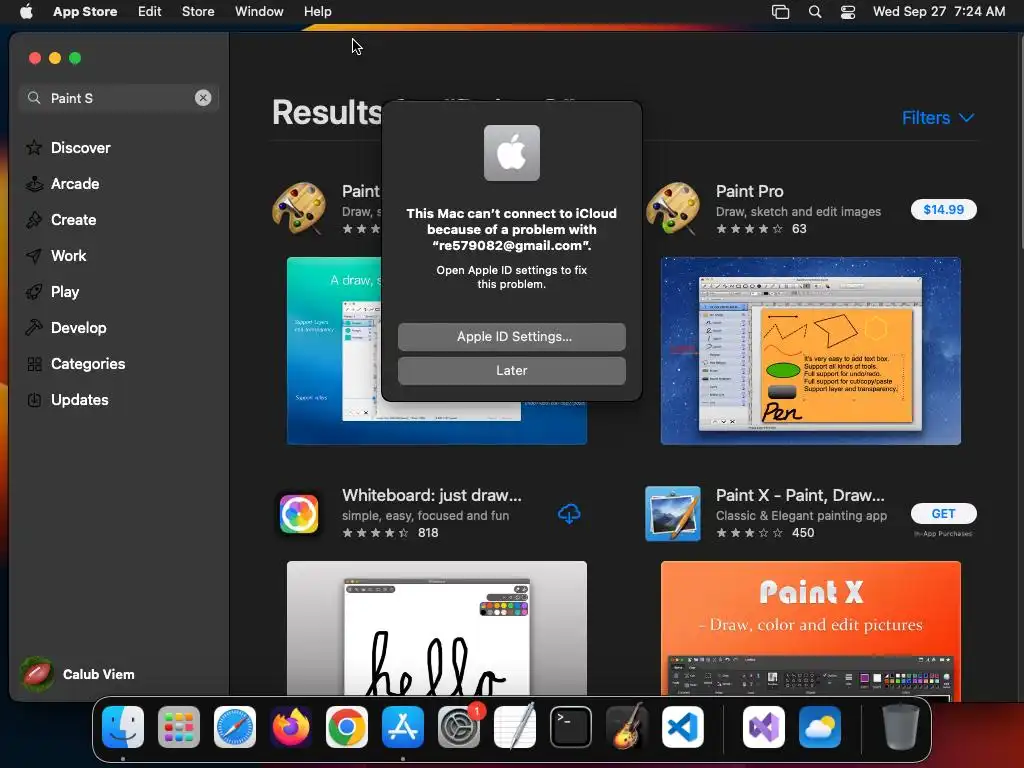Click the Updates download icon
Image resolution: width=1024 pixels, height=768 pixels.
click(34, 400)
